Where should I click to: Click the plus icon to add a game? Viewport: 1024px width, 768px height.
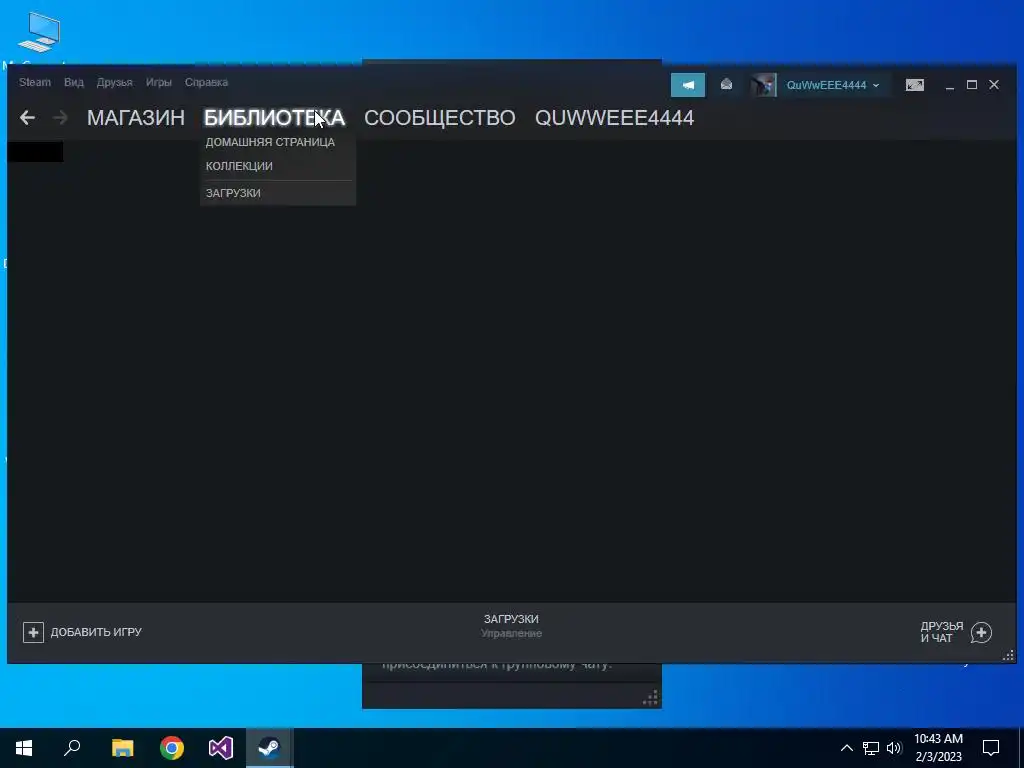(x=33, y=632)
